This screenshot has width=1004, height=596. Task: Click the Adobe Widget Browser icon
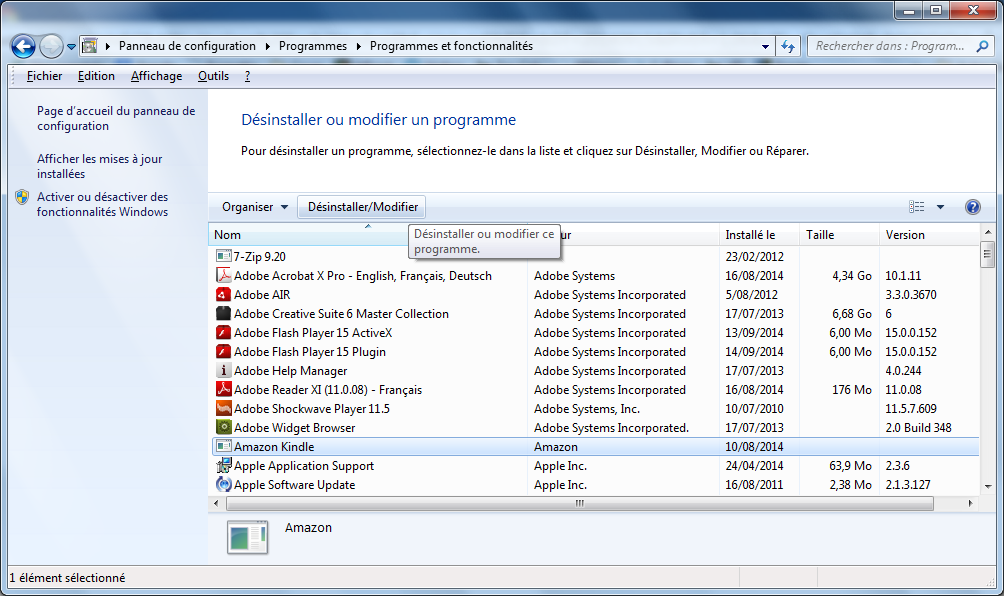click(x=223, y=427)
